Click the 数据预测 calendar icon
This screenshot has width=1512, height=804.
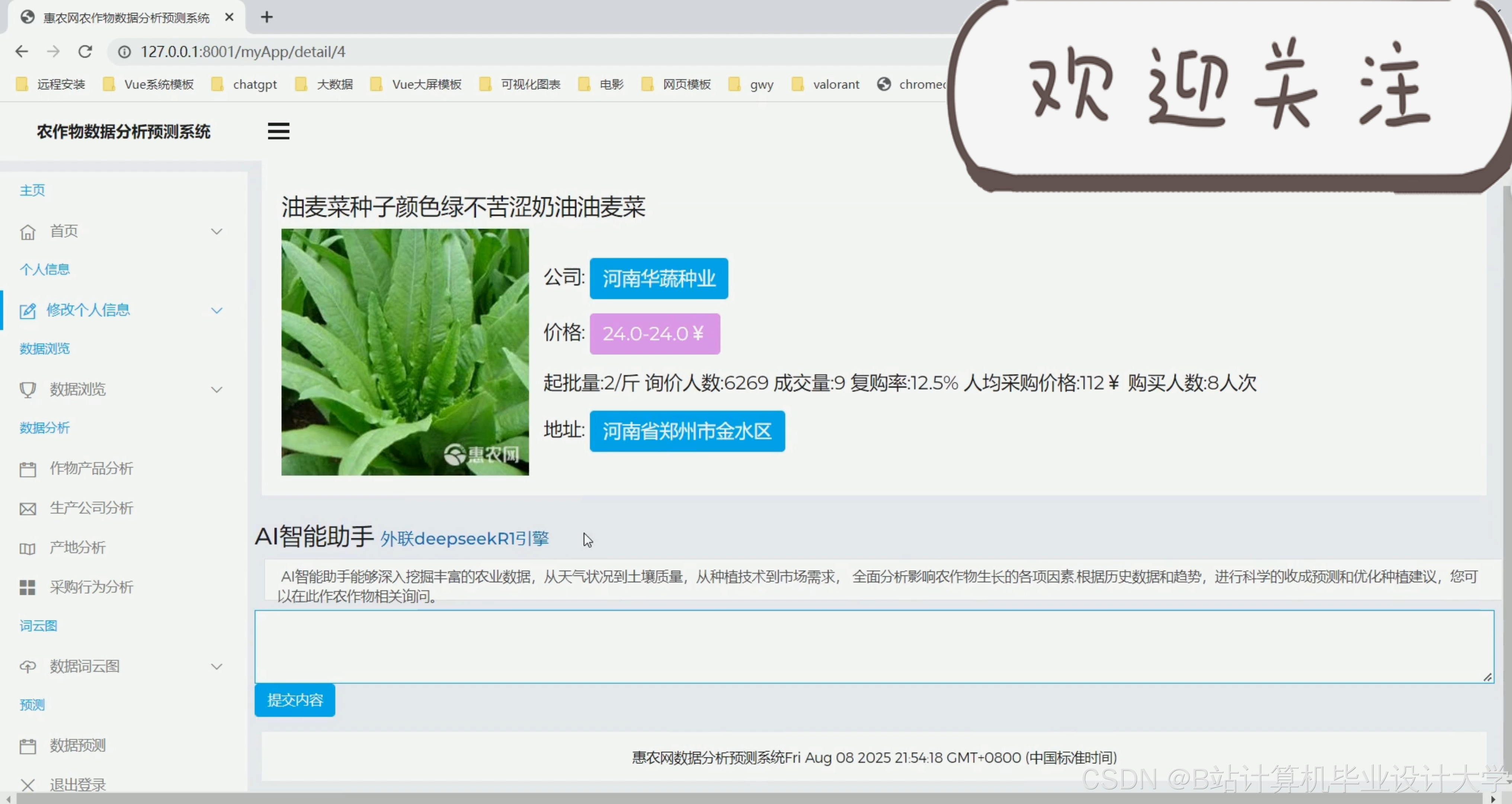28,745
